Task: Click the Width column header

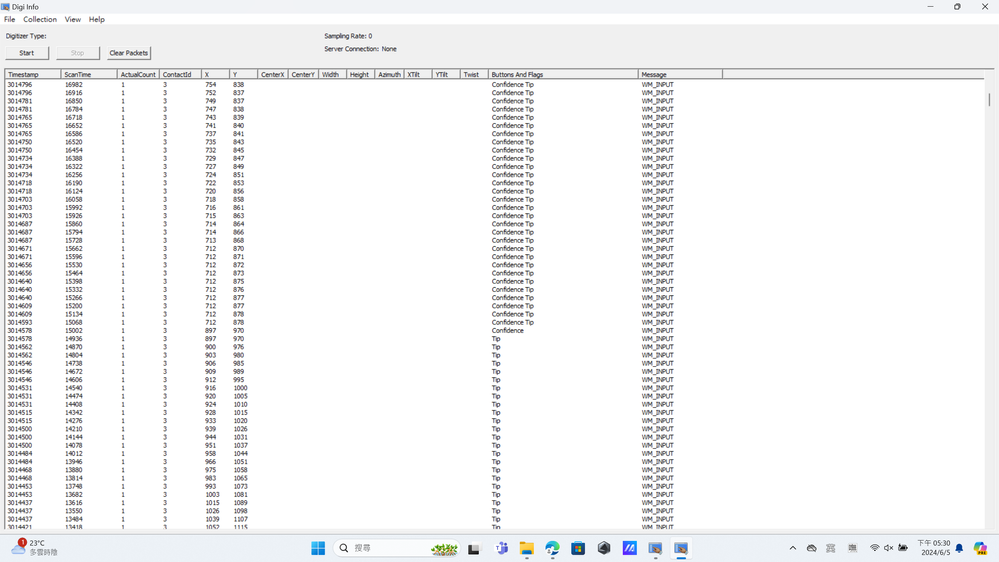Action: click(333, 75)
